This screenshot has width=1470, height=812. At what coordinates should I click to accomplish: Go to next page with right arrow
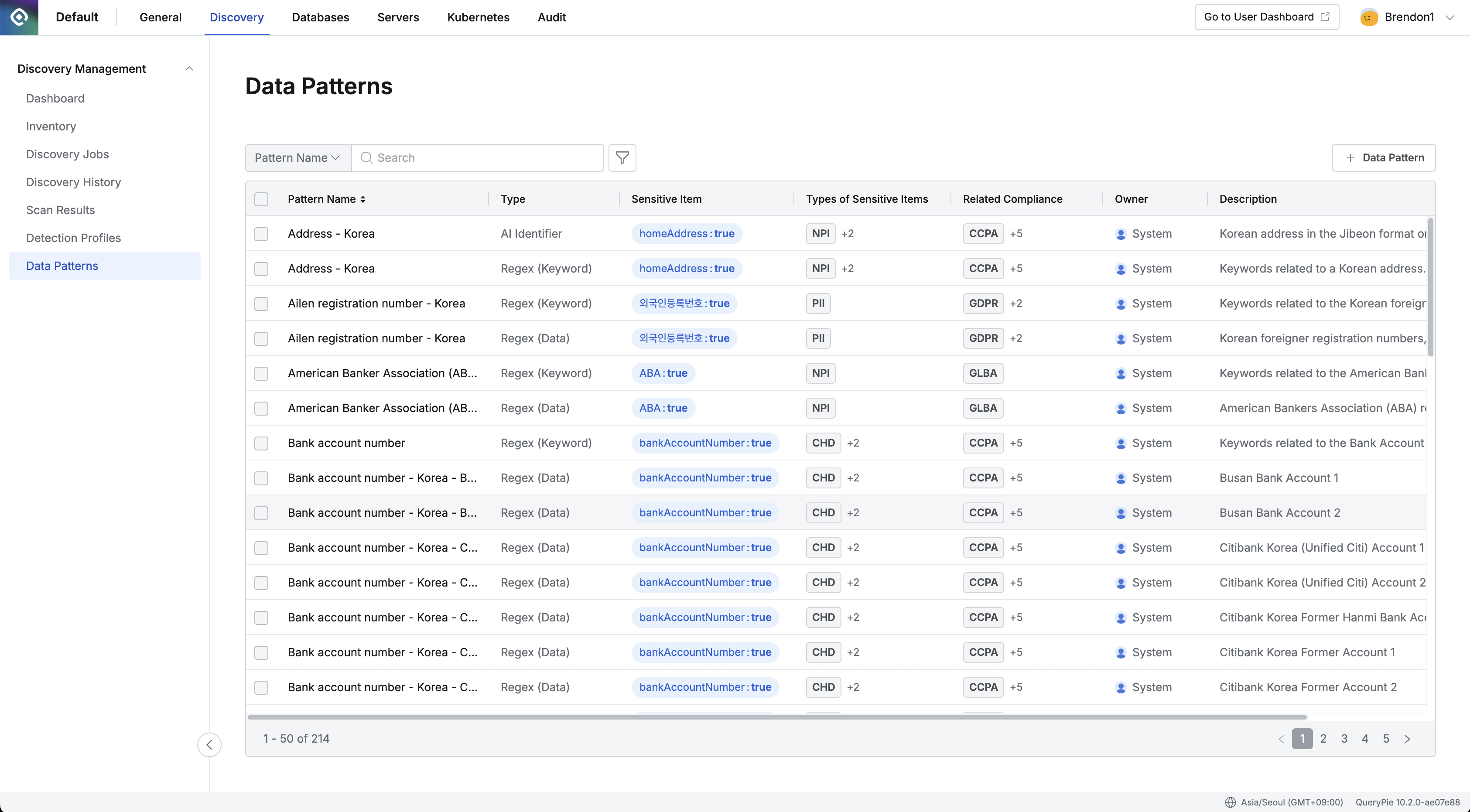[1407, 739]
